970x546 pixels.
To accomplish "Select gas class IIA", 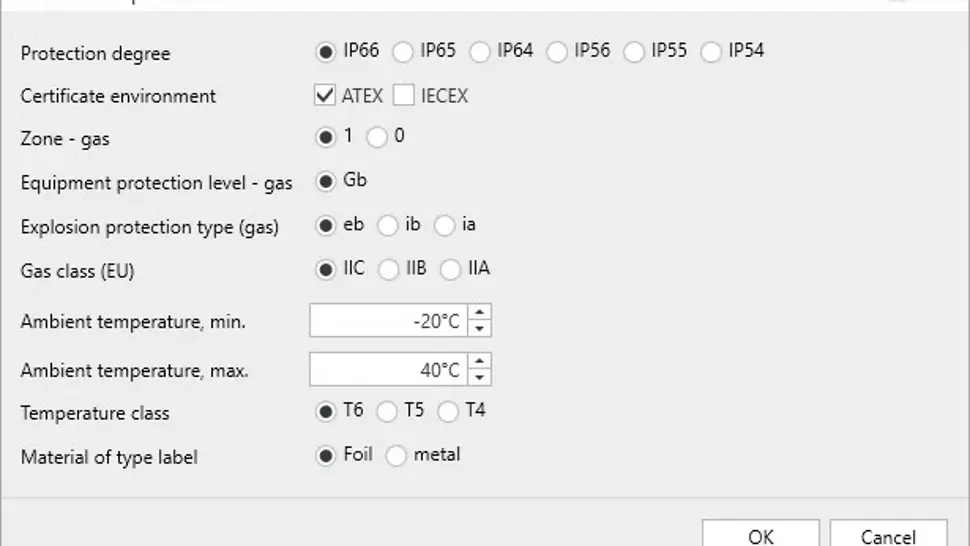I will 451,269.
